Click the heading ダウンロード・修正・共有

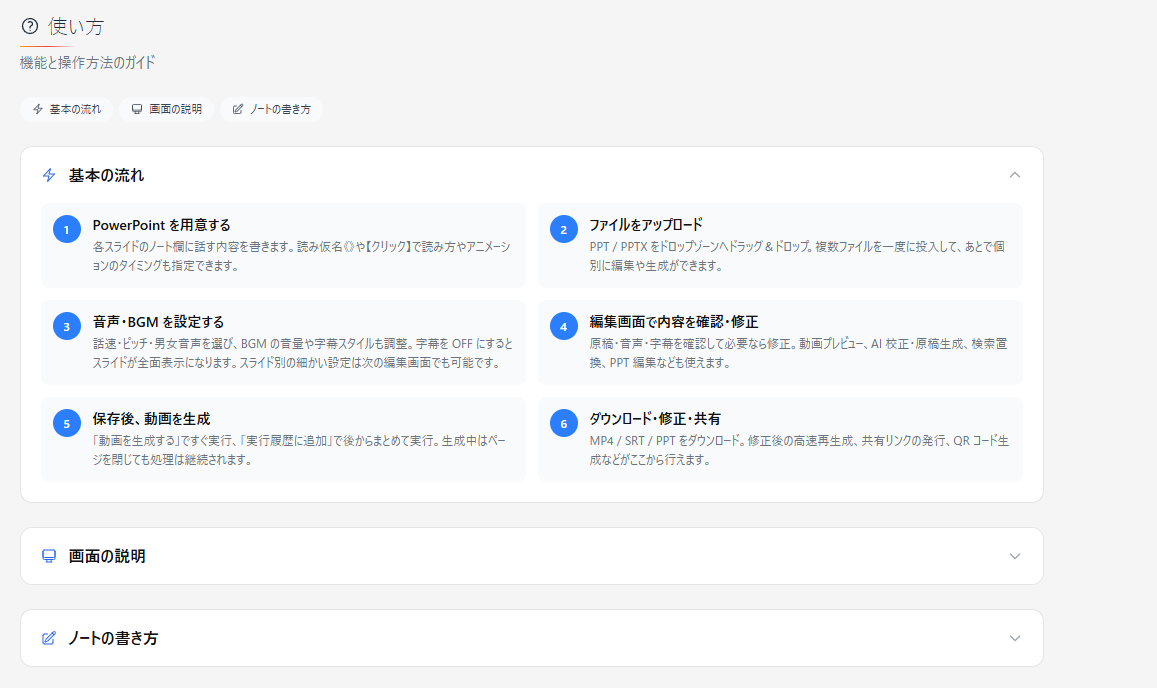click(655, 419)
